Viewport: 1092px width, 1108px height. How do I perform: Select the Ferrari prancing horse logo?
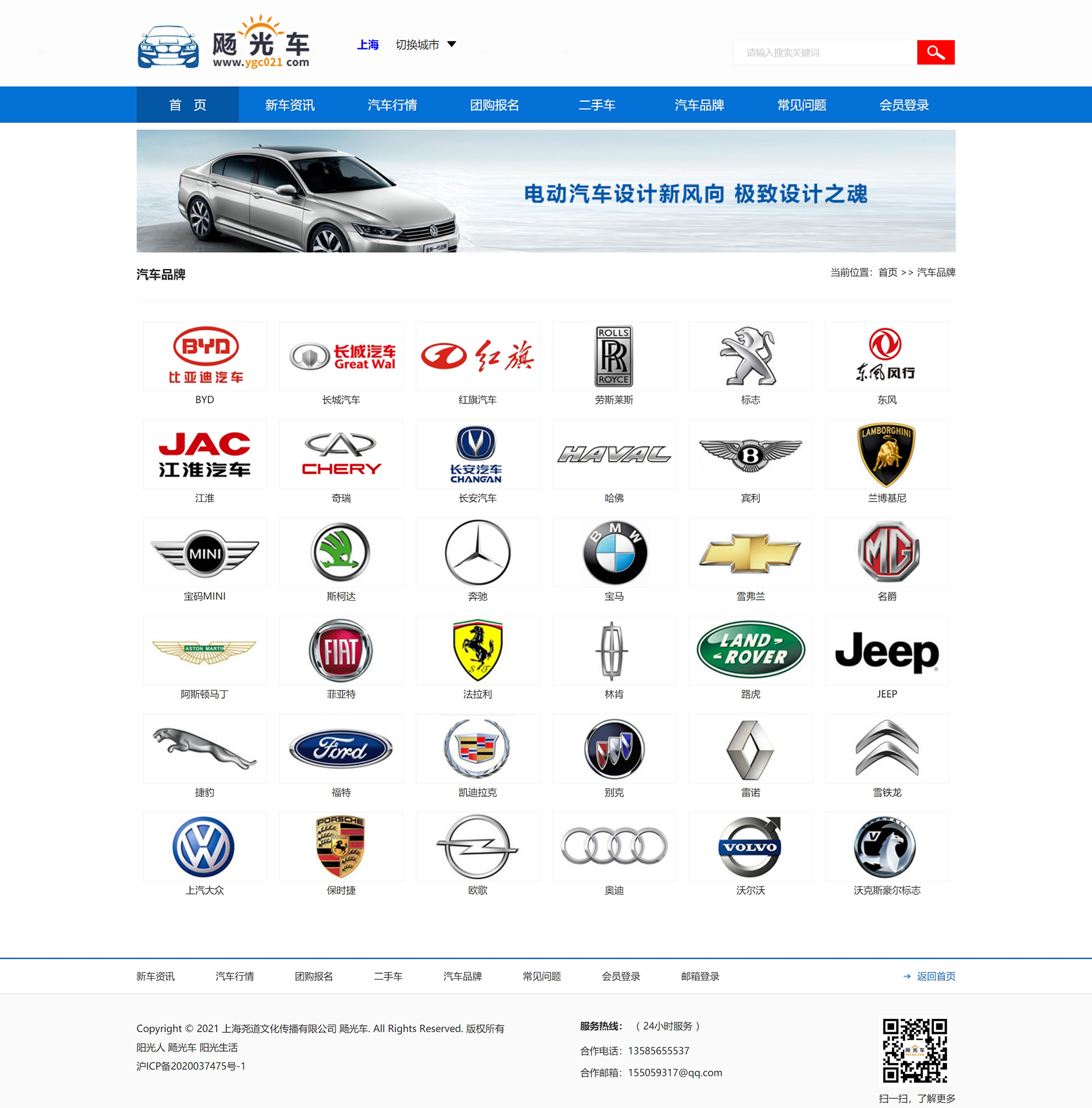point(478,651)
